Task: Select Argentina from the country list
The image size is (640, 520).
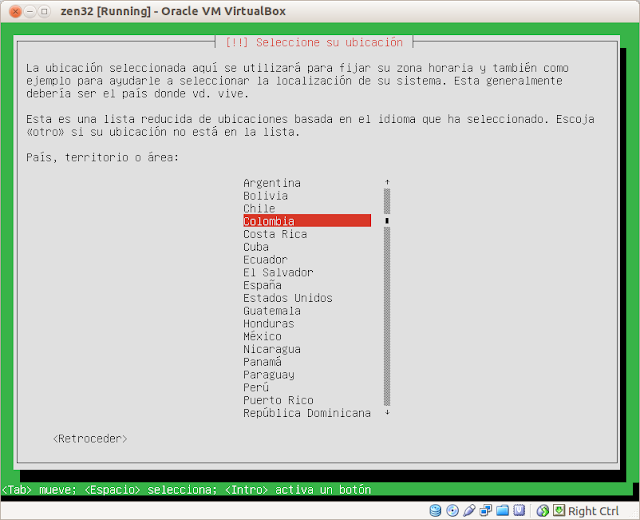Action: pos(307,183)
